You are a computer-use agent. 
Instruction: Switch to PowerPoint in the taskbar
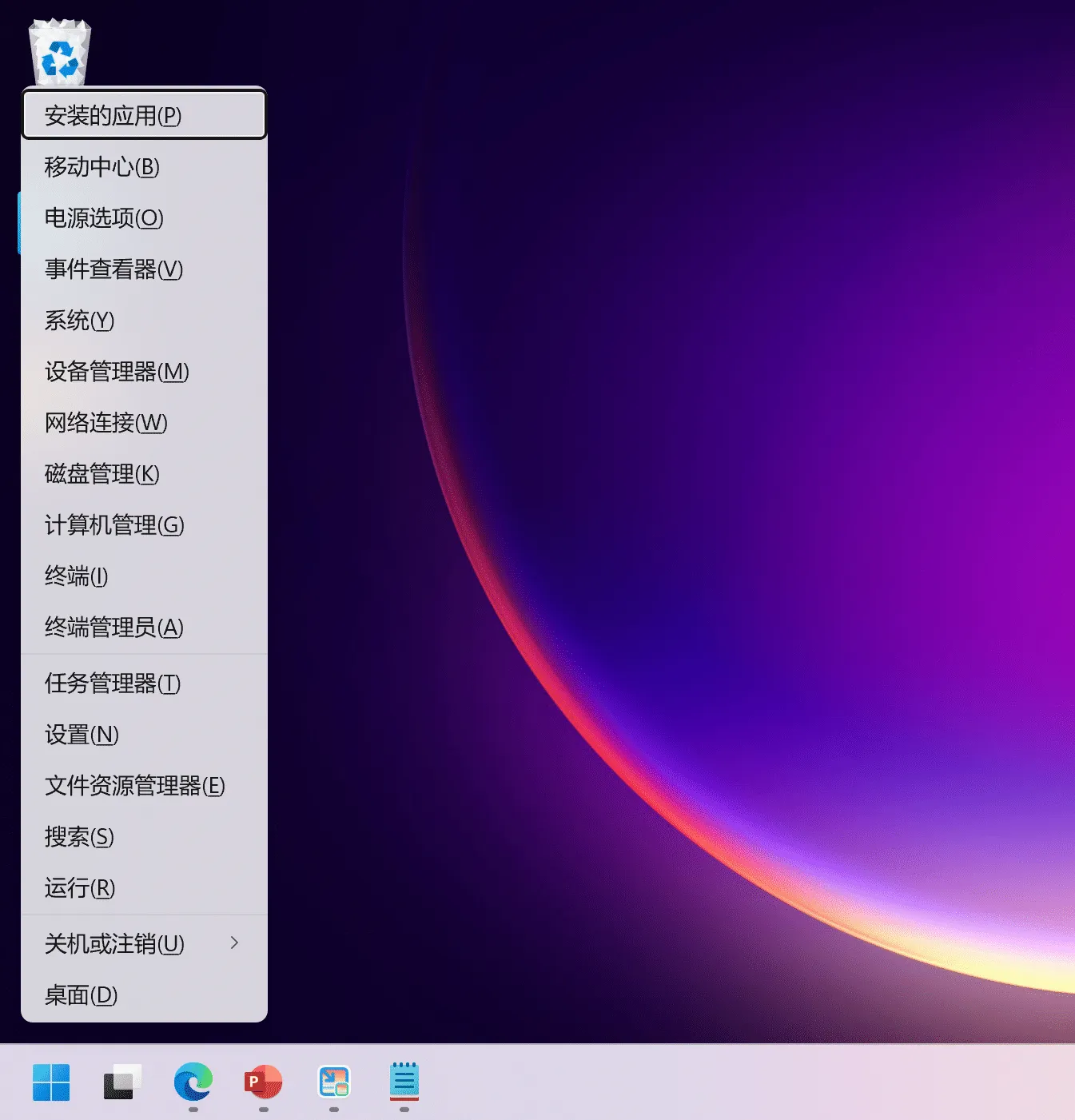point(263,1082)
